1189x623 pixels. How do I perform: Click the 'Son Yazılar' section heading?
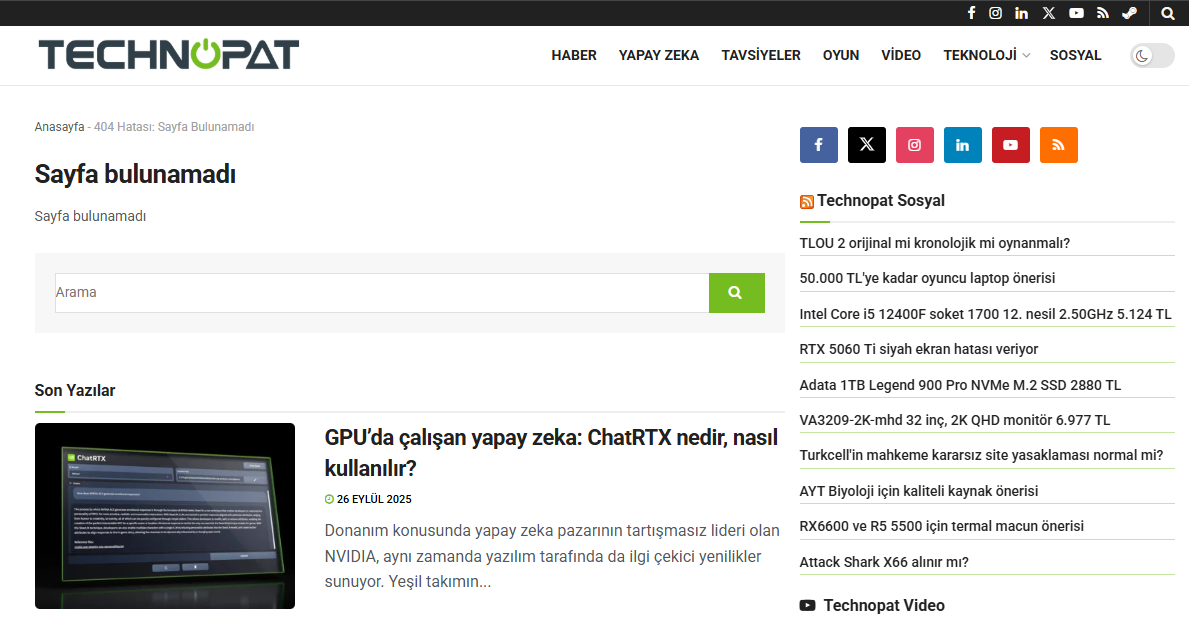75,390
